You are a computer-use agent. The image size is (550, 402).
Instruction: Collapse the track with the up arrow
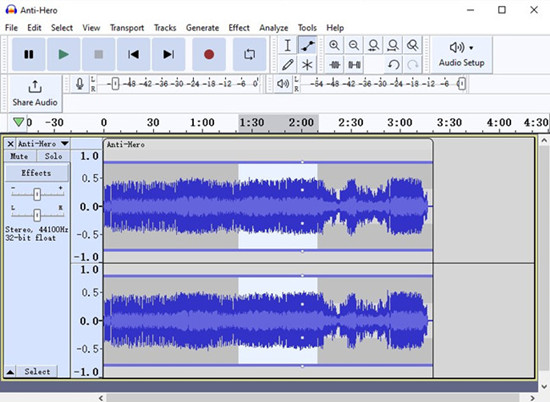[x=11, y=372]
